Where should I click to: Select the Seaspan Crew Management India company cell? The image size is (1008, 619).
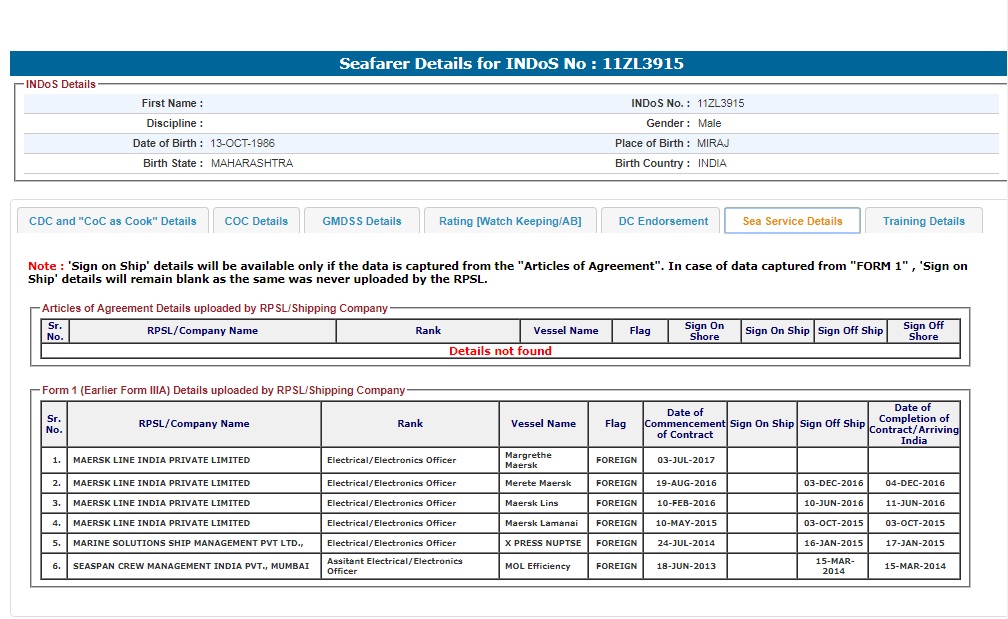pyautogui.click(x=191, y=566)
